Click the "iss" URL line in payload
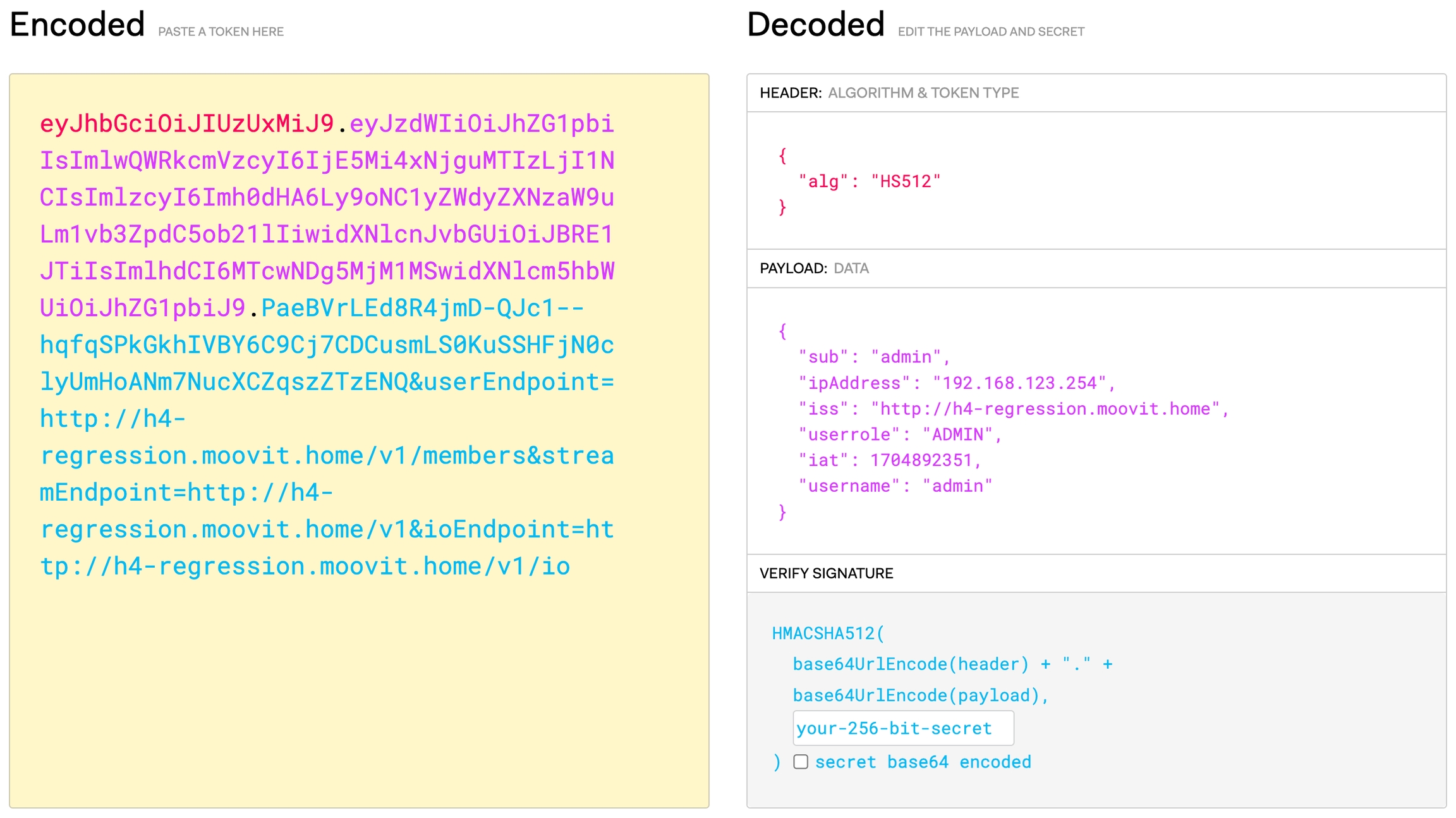This screenshot has height=818, width=1456. [x=1013, y=409]
